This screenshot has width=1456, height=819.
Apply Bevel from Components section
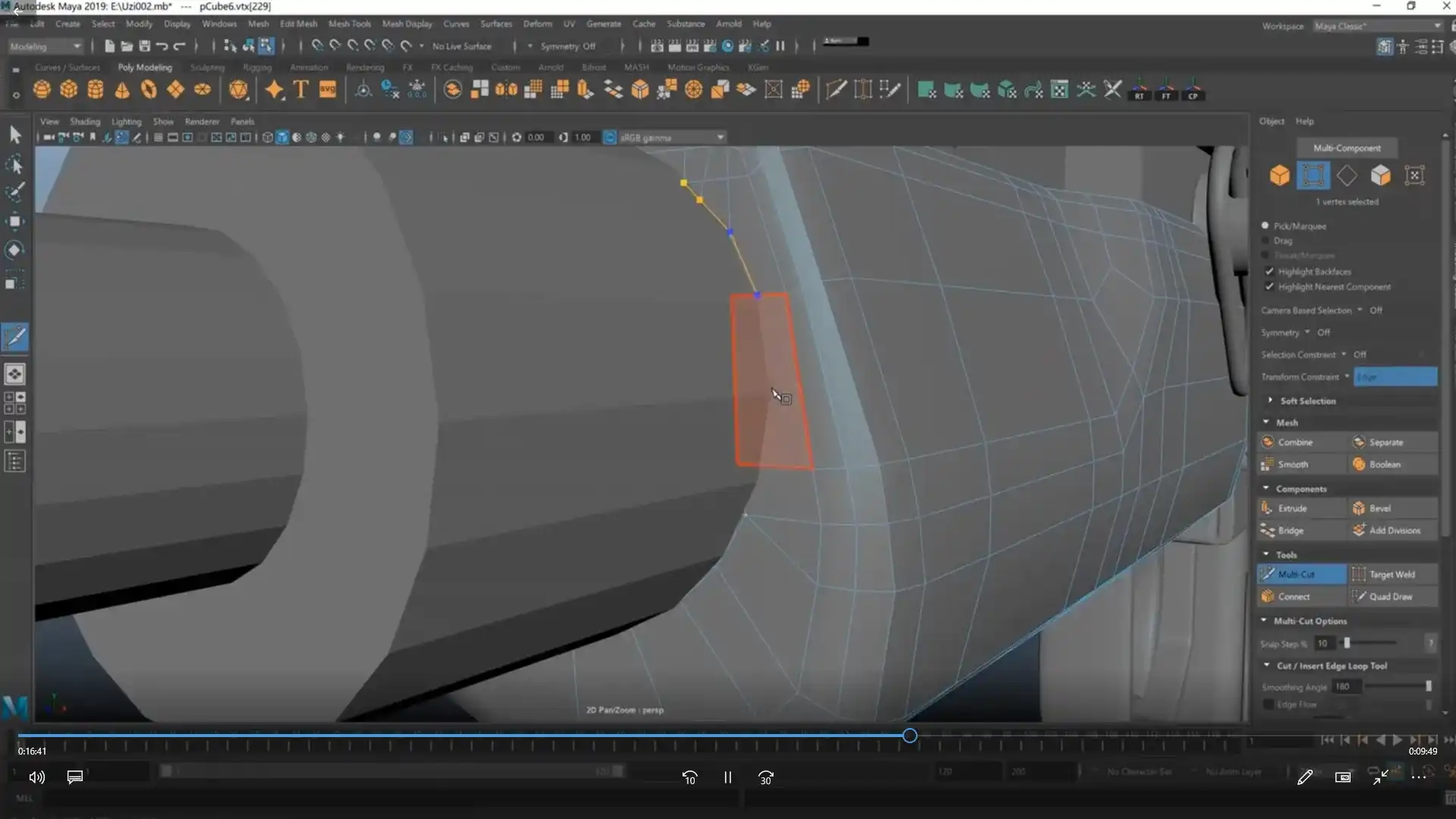pos(1379,508)
